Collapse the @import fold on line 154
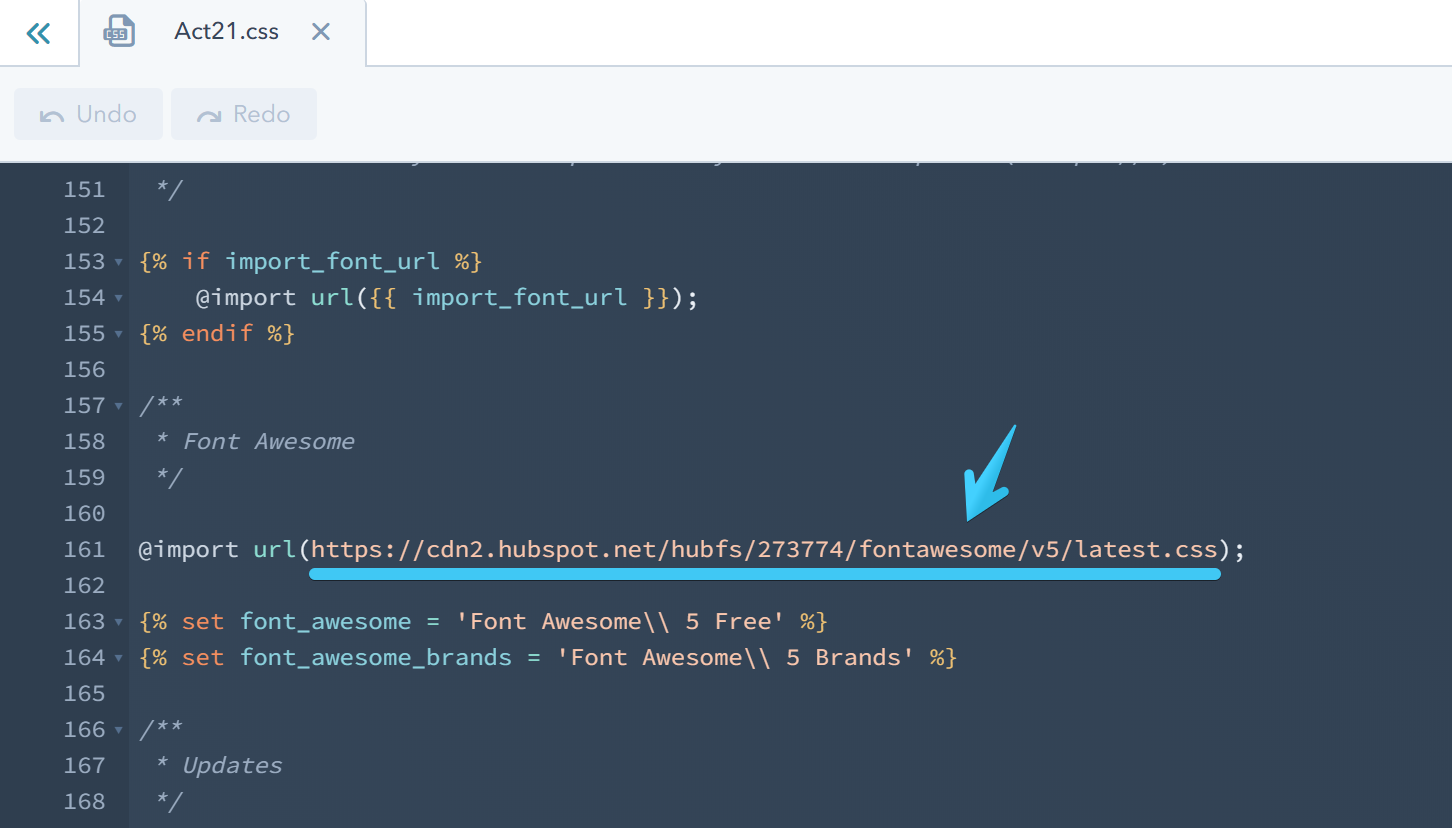 (x=118, y=297)
